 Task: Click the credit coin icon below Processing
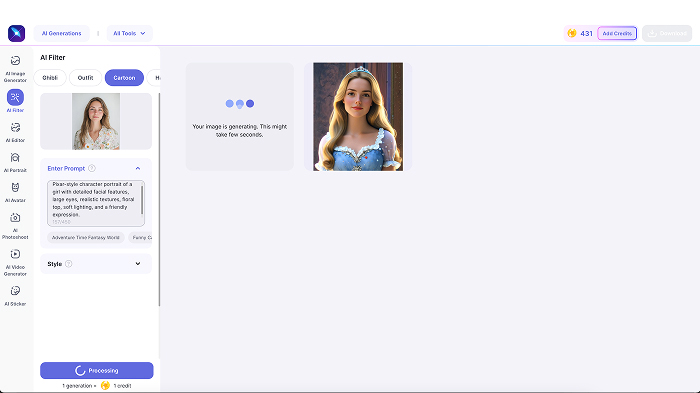(105, 385)
